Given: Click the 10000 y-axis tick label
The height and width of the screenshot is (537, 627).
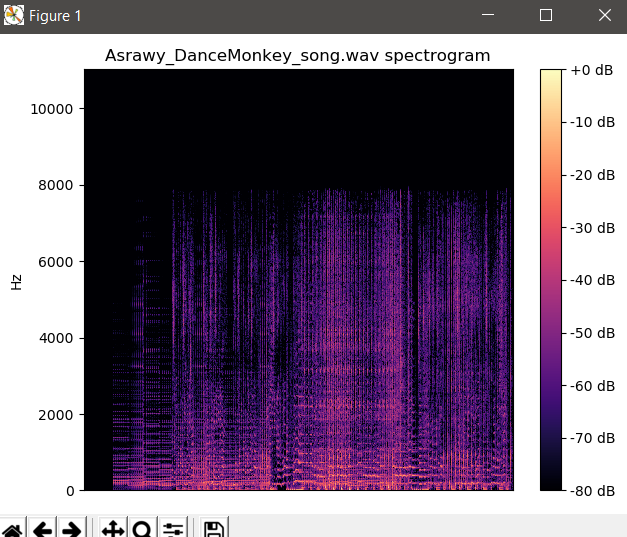Looking at the screenshot, I should pyautogui.click(x=52, y=109).
